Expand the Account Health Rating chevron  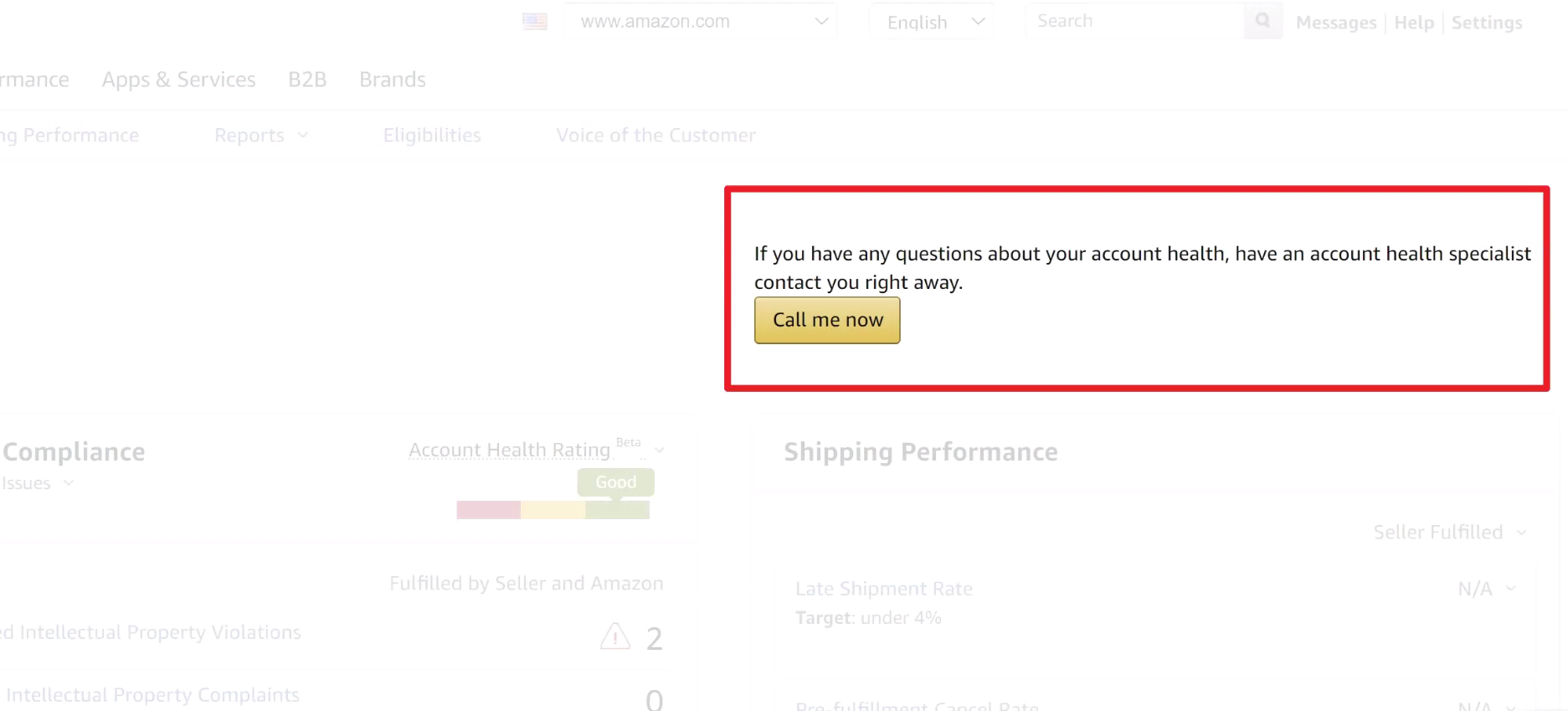[660, 451]
